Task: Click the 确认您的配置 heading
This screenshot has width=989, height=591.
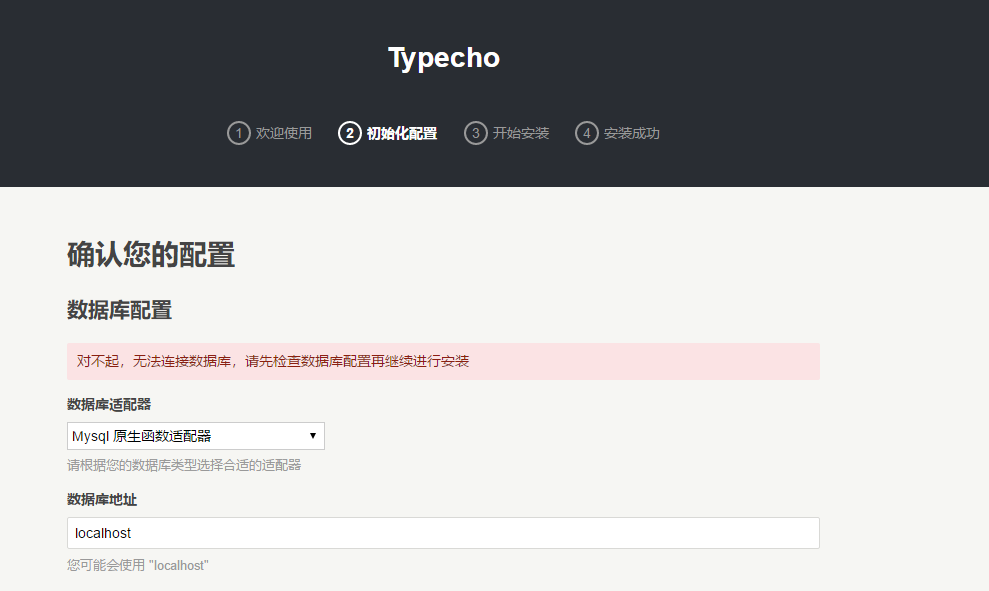Action: tap(151, 255)
